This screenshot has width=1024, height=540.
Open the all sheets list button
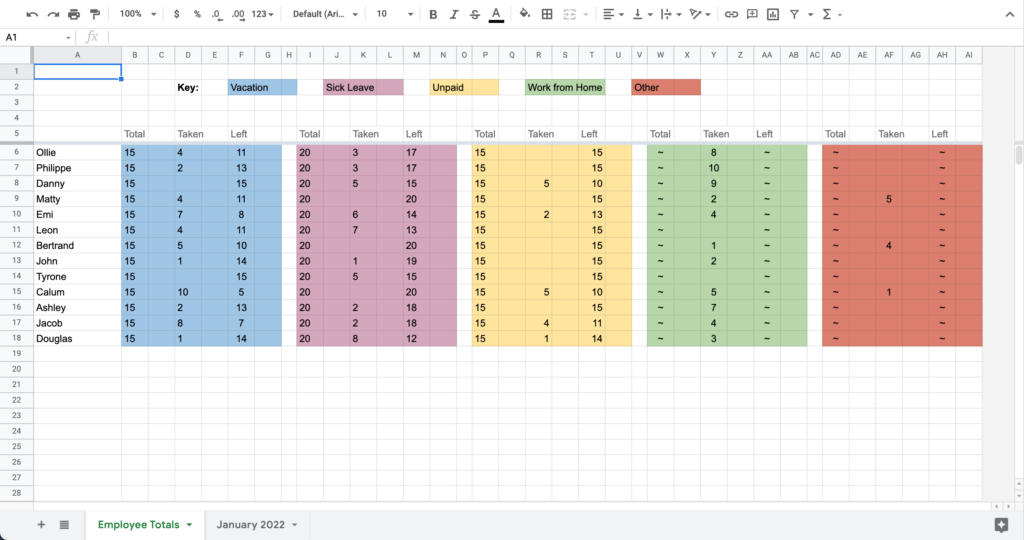pyautogui.click(x=64, y=524)
